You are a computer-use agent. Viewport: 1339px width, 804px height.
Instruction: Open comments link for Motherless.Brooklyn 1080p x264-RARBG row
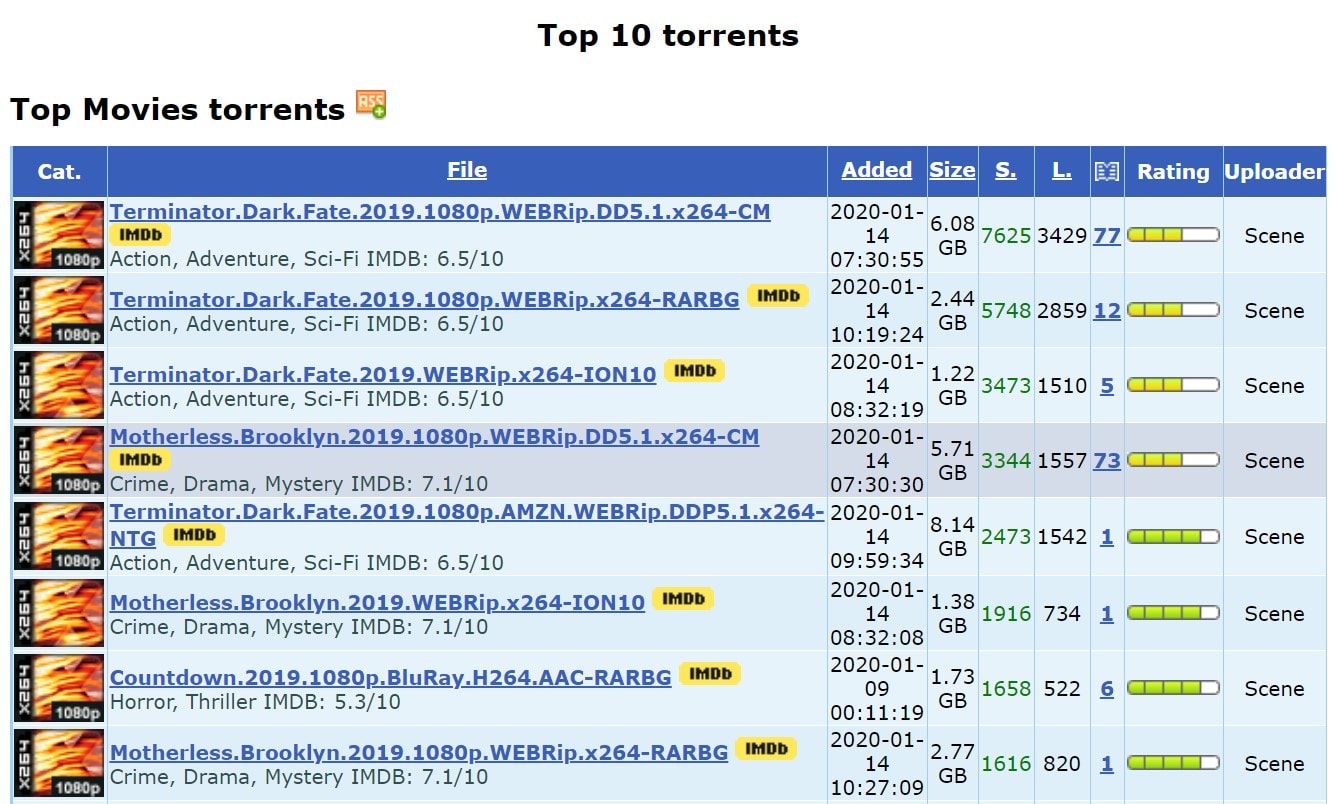click(1107, 764)
